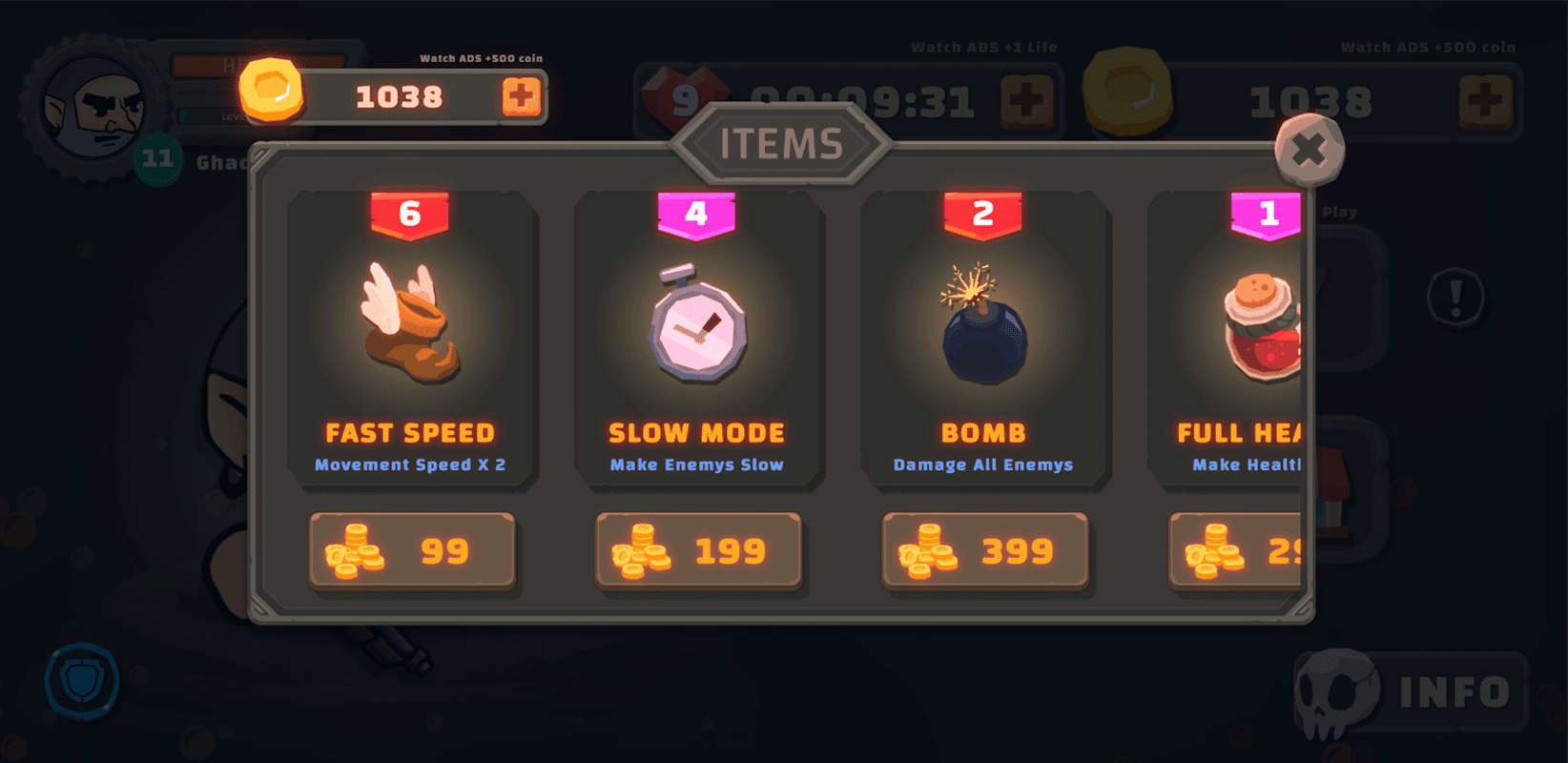Screen dimensions: 1568x763
Task: Add coins with the orange plus button
Action: click(521, 96)
